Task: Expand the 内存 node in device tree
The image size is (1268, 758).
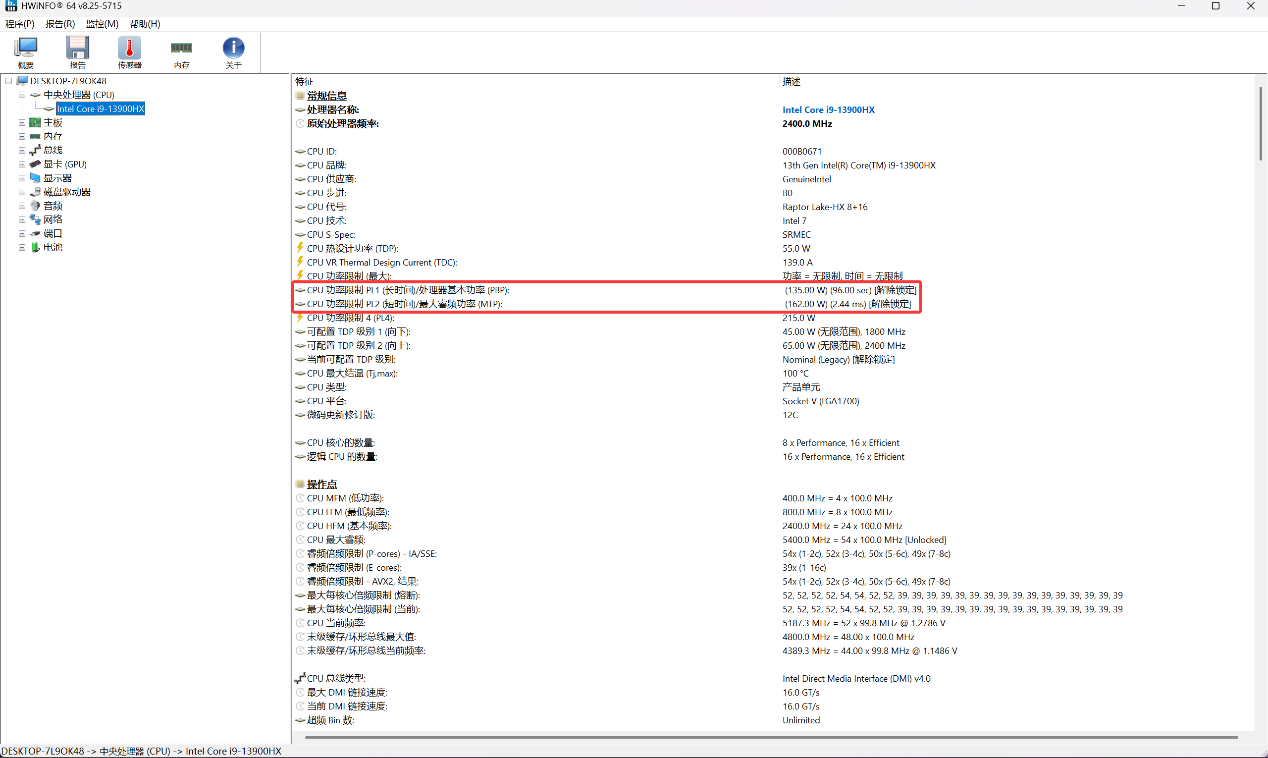Action: click(x=21, y=136)
